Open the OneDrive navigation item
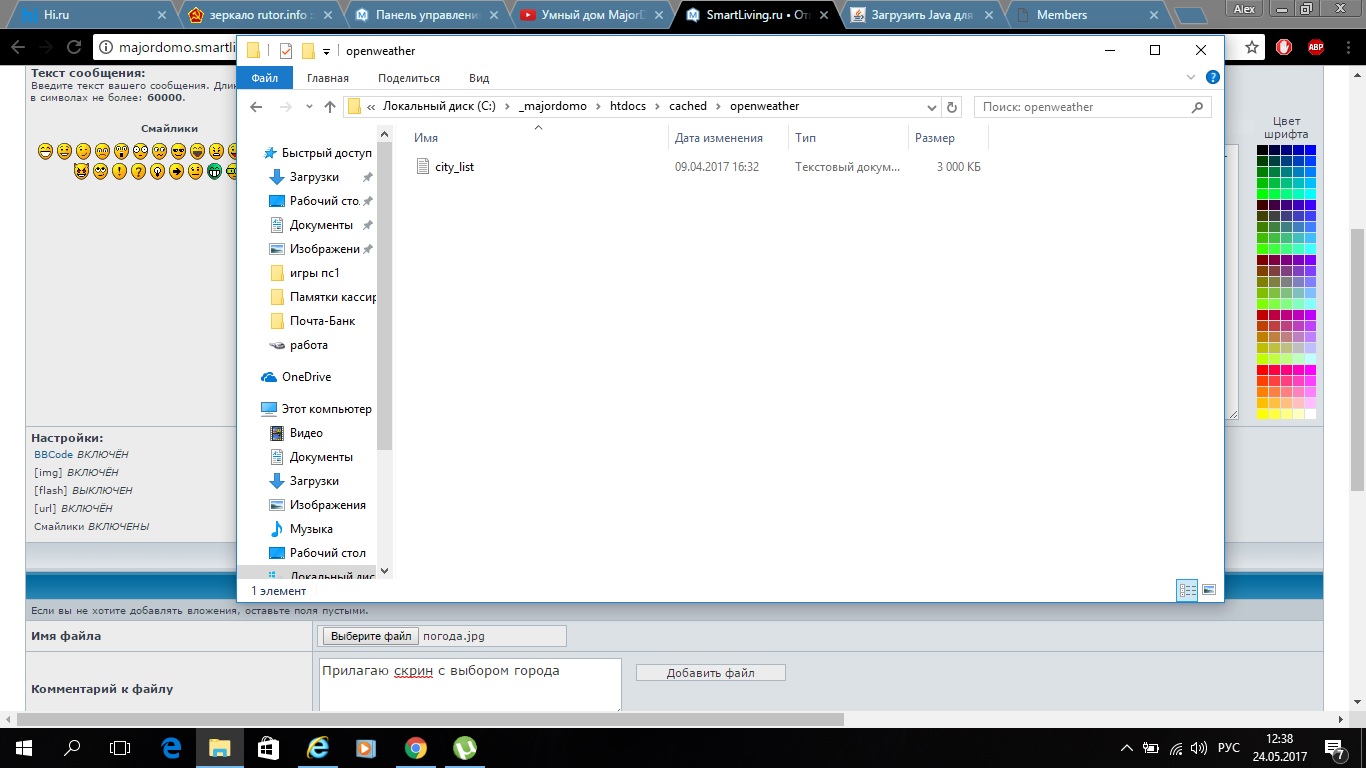This screenshot has height=768, width=1366. coord(306,377)
